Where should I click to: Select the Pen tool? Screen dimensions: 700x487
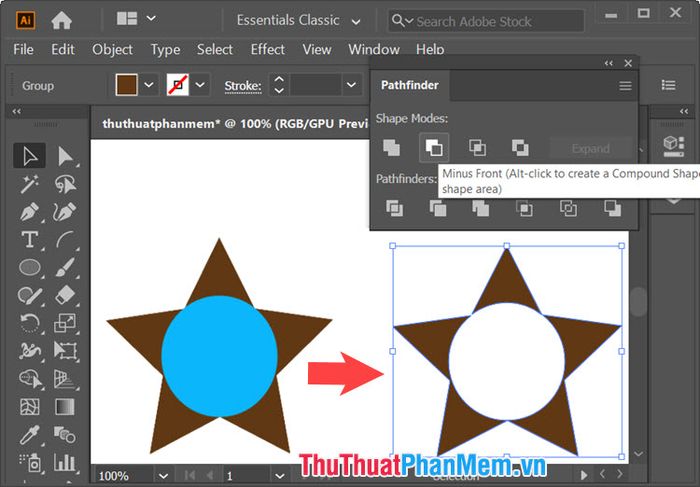click(x=29, y=212)
